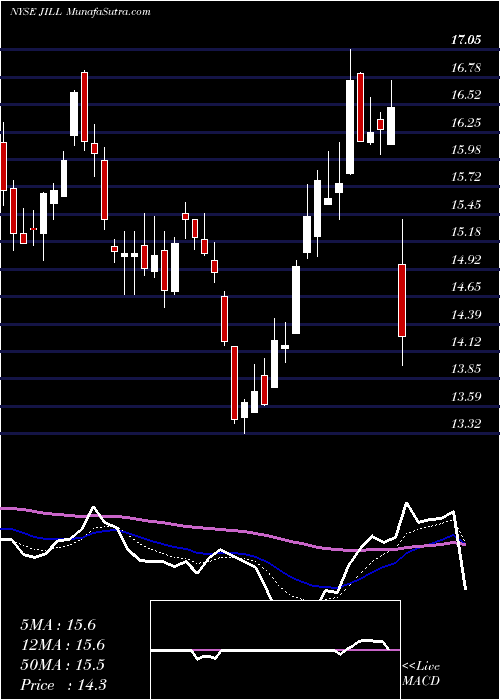Click the 13.85 price axis label
The width and height of the screenshot is (500, 700).
[466, 369]
